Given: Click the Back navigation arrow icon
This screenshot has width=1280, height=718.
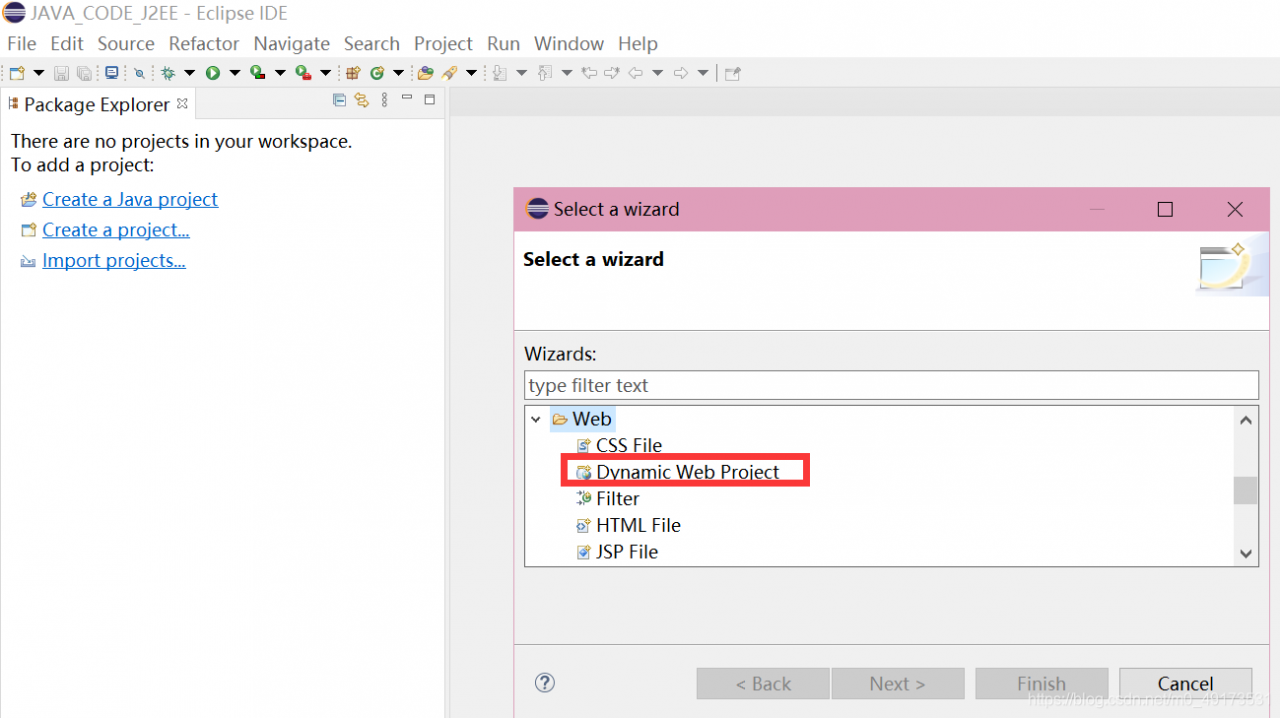Looking at the screenshot, I should [x=635, y=73].
